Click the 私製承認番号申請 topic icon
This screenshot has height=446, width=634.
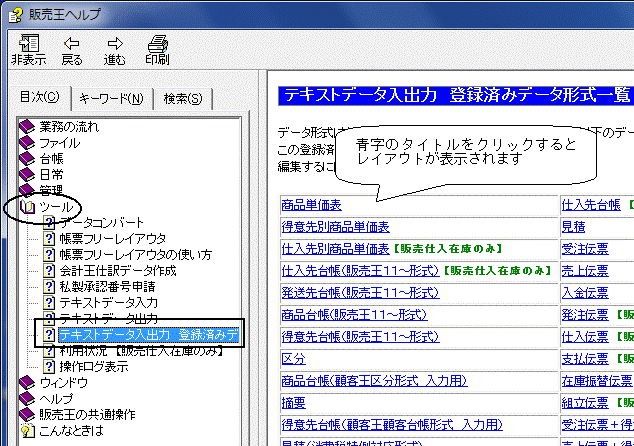point(49,287)
